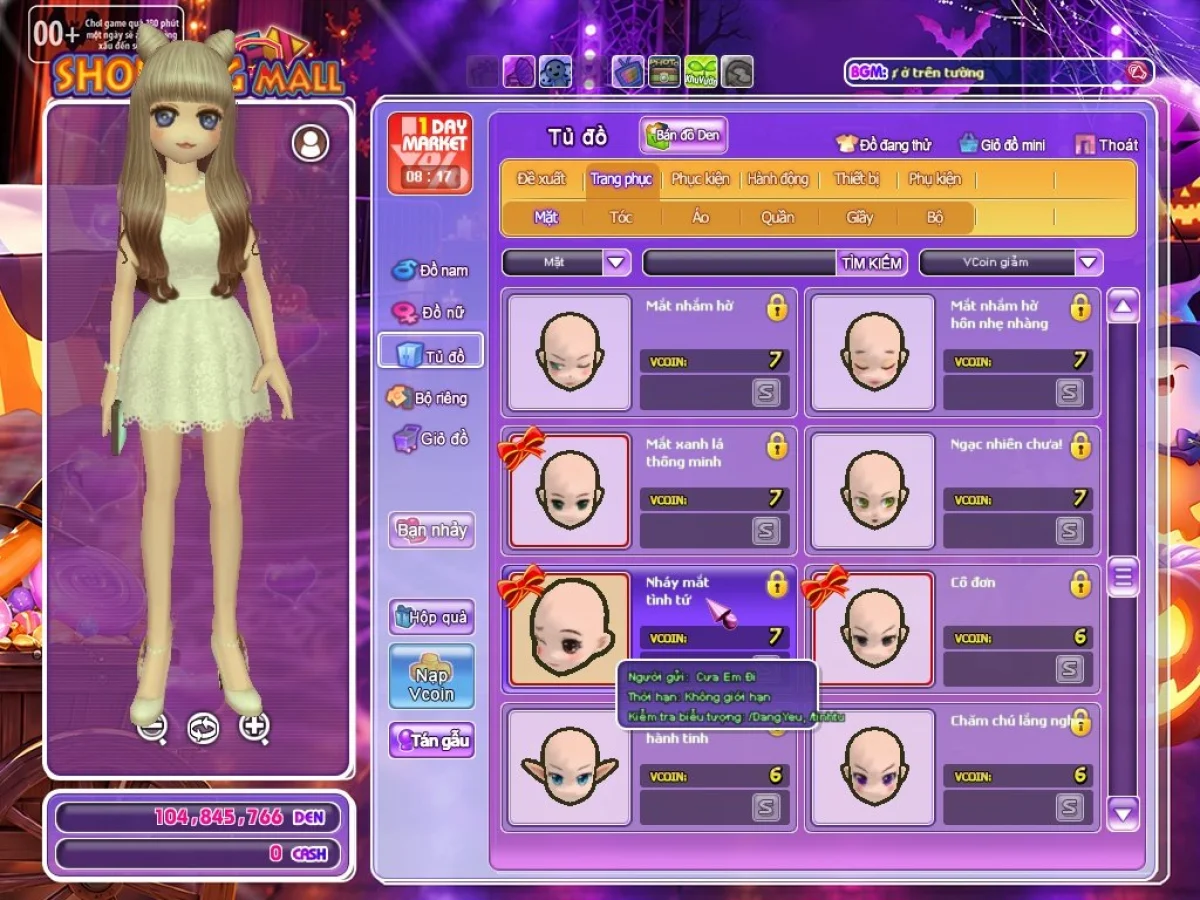This screenshot has height=900, width=1200.
Task: Click the S icon for the Cô đơn item
Action: click(x=1069, y=669)
